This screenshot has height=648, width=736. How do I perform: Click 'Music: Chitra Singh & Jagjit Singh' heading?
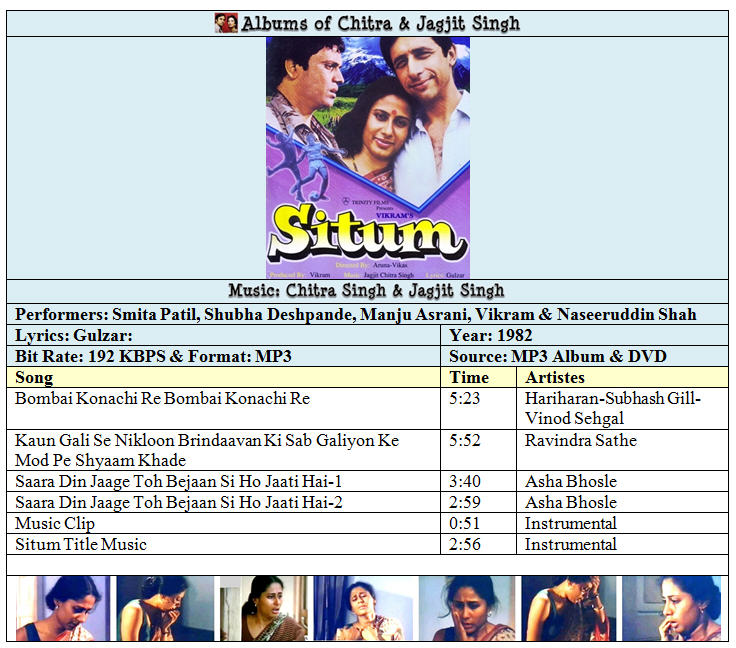(366, 290)
